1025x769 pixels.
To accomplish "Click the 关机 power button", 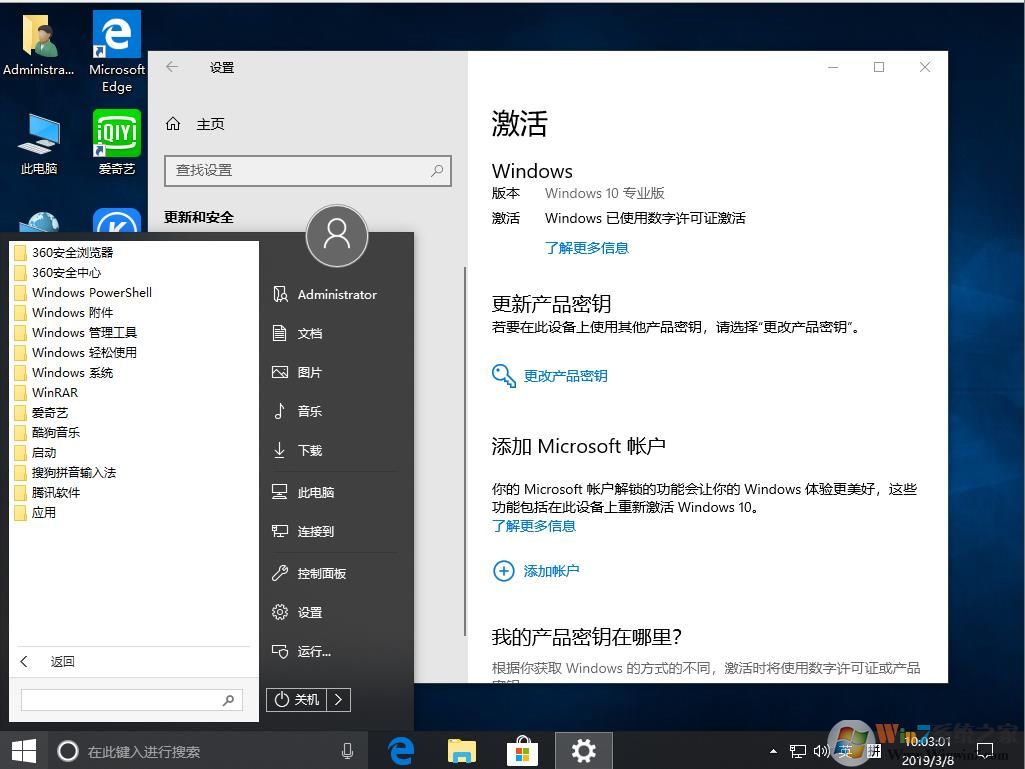I will click(x=297, y=700).
